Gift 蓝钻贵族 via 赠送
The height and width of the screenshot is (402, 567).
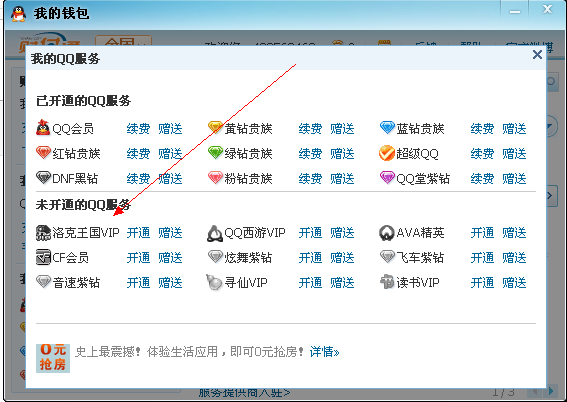pyautogui.click(x=514, y=129)
